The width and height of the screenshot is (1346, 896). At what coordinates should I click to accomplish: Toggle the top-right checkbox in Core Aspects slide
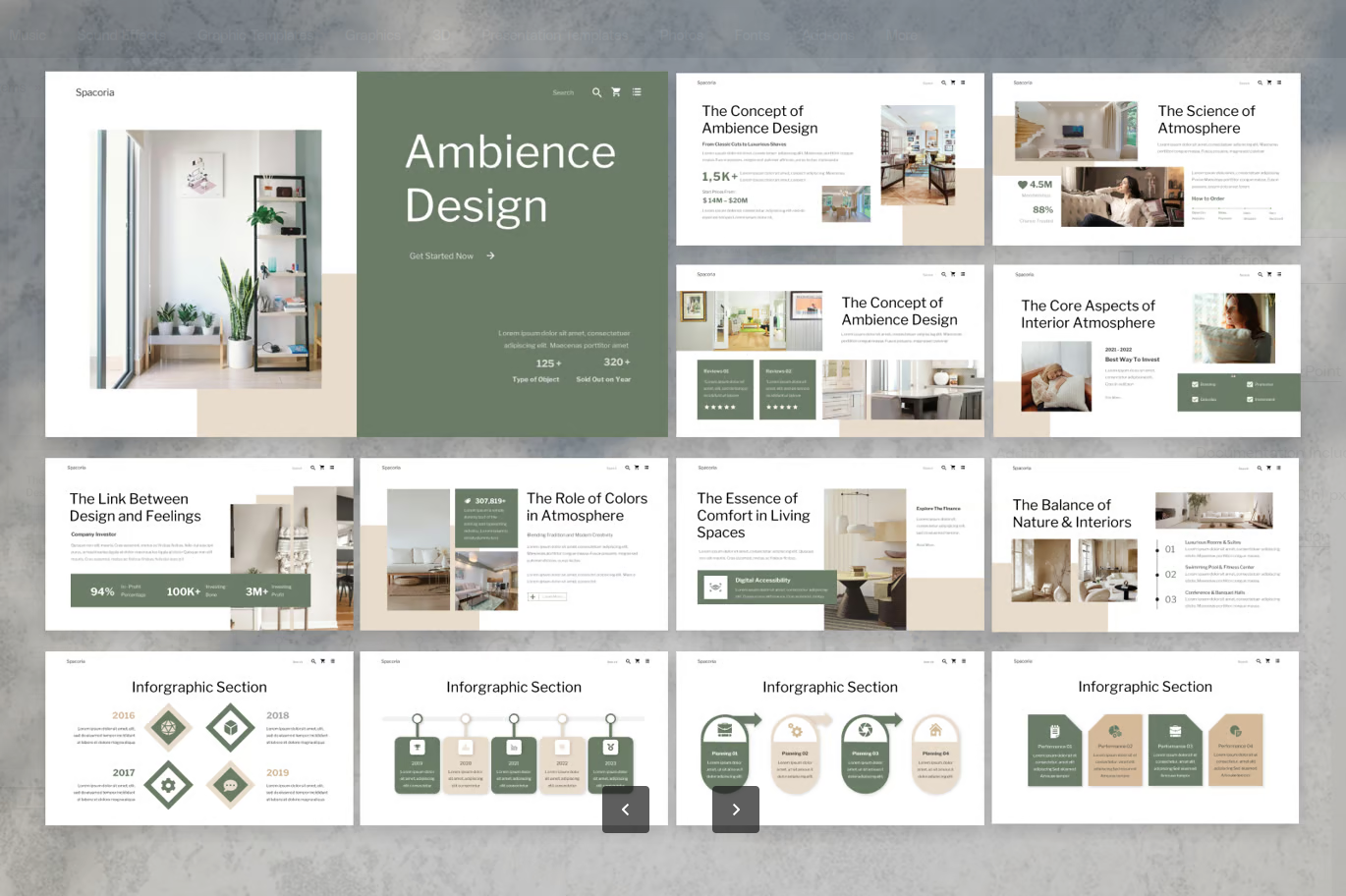pyautogui.click(x=1250, y=384)
